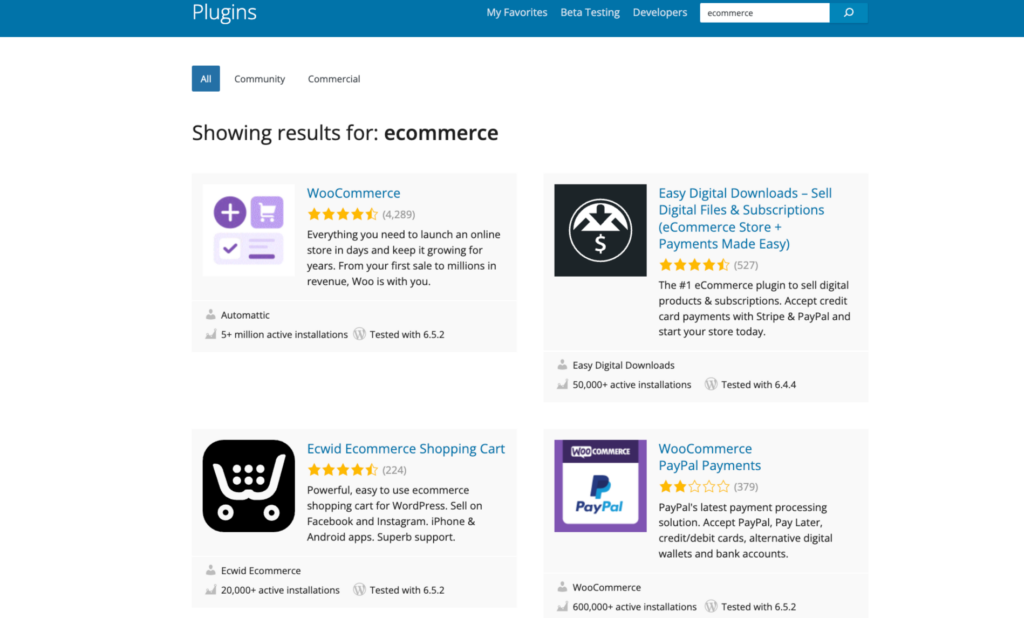Viewport: 1024px width, 618px height.
Task: Go to the Developers page
Action: pos(660,13)
